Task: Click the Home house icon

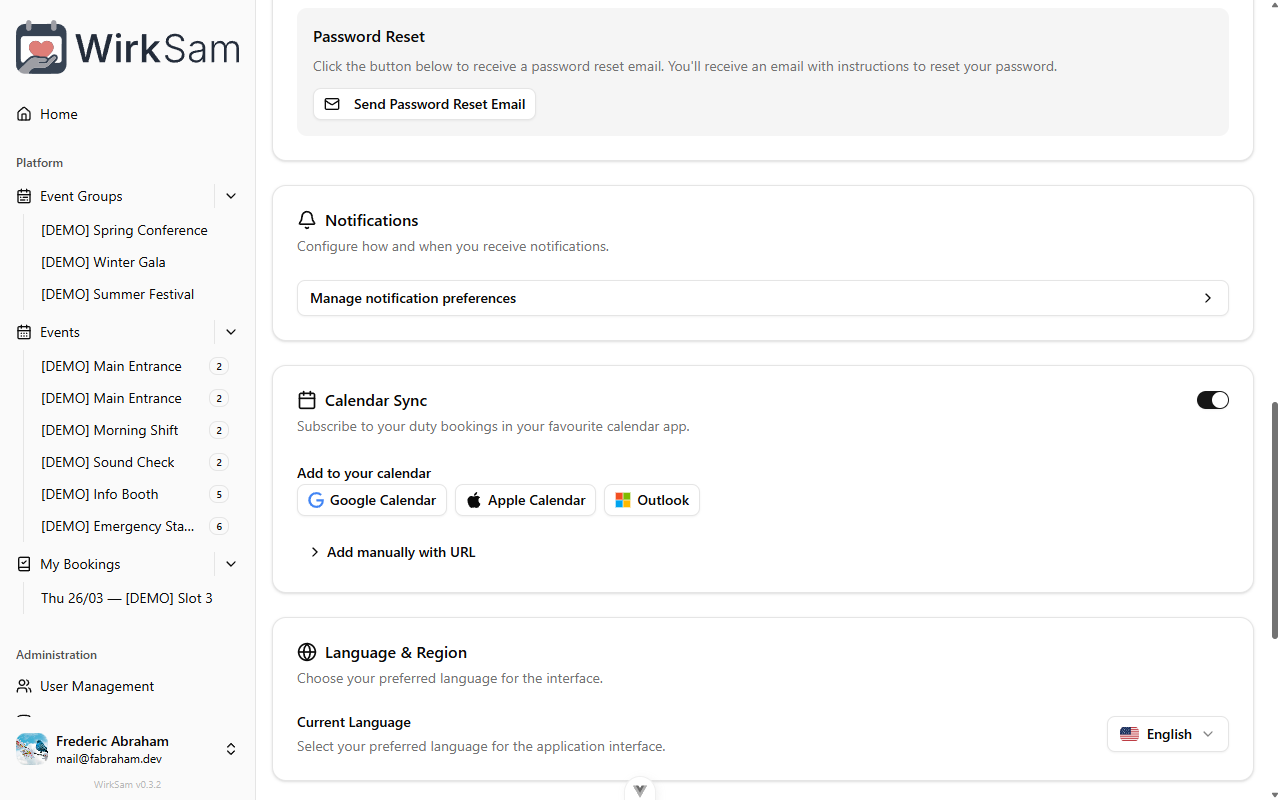Action: coord(24,114)
